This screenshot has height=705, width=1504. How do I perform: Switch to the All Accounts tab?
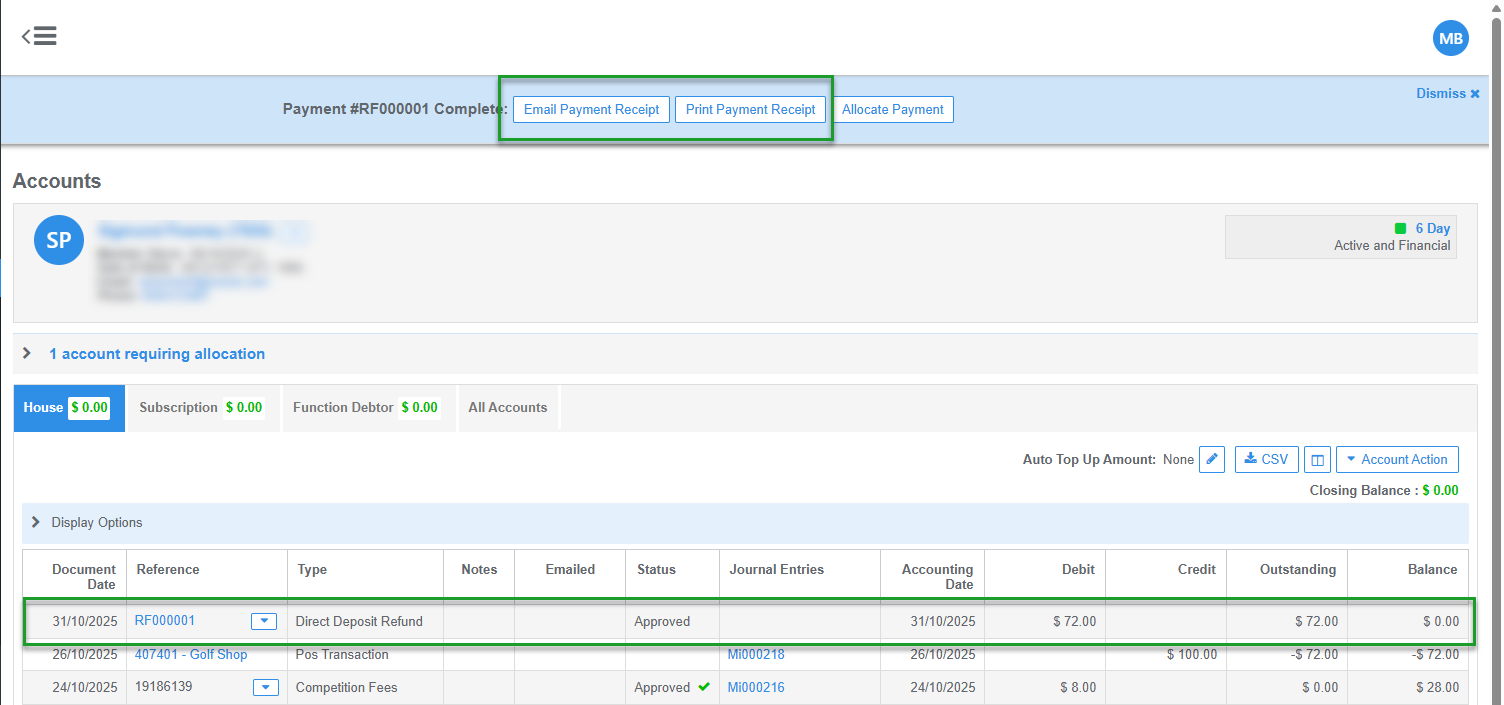coord(508,408)
